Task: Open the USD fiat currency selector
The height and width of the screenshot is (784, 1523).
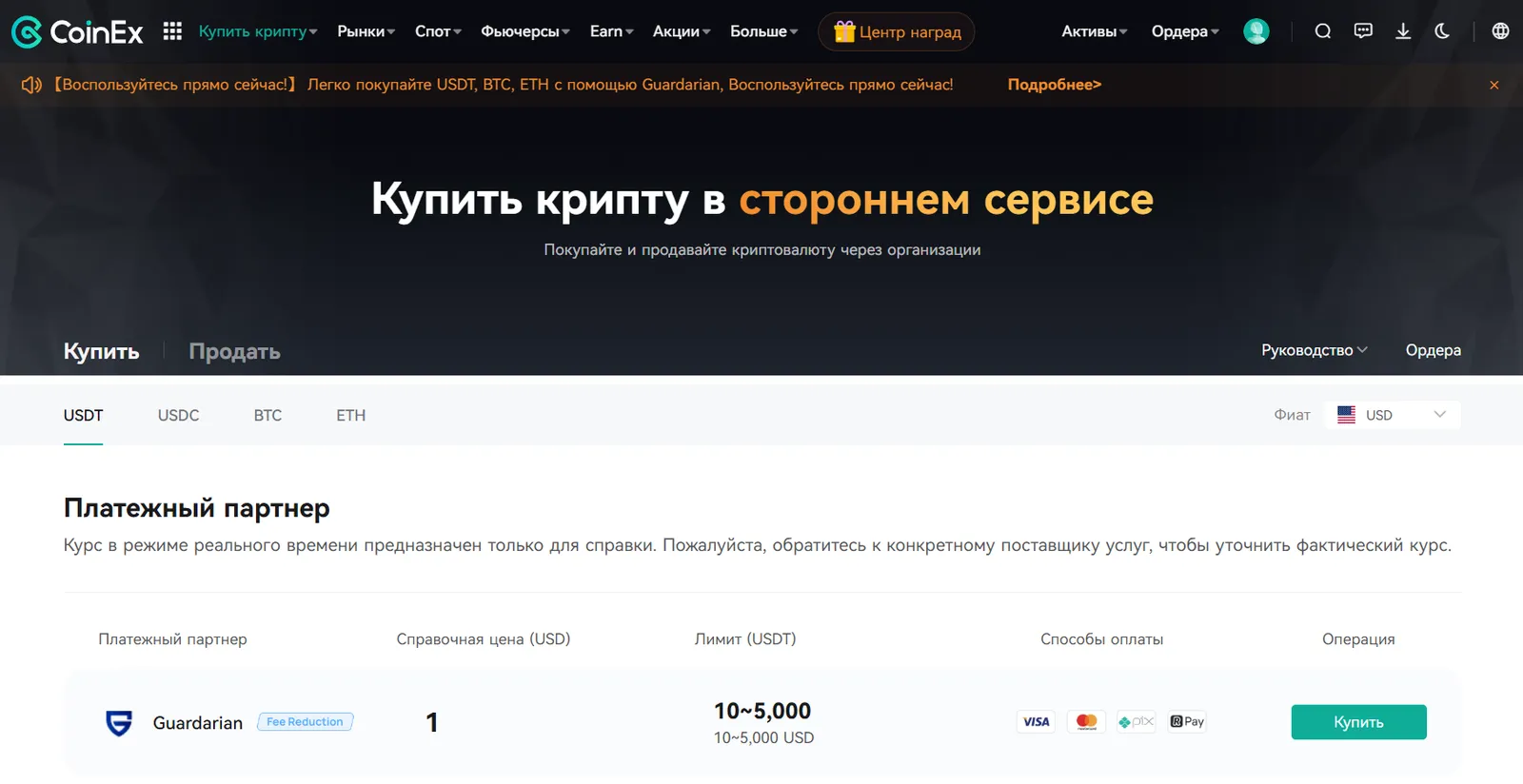Action: [x=1393, y=415]
